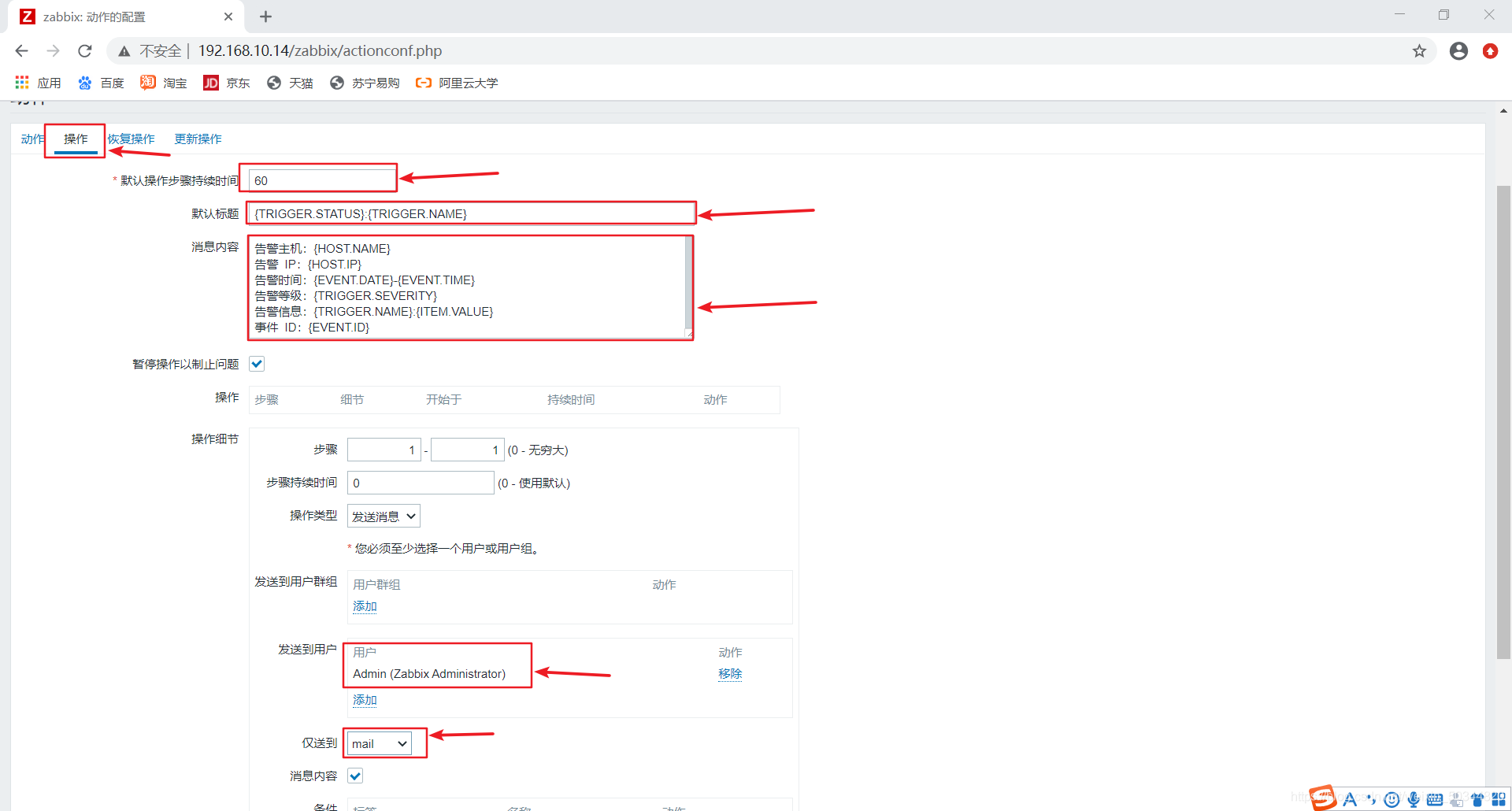Bookmark this page with the star icon
Viewport: 1512px width, 811px height.
pyautogui.click(x=1419, y=51)
